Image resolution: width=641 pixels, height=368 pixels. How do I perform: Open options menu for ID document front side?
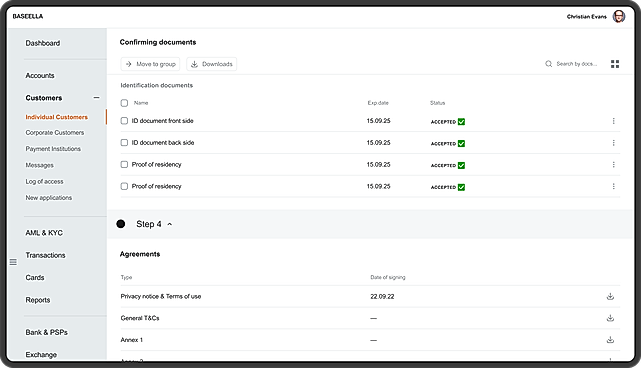[613, 121]
